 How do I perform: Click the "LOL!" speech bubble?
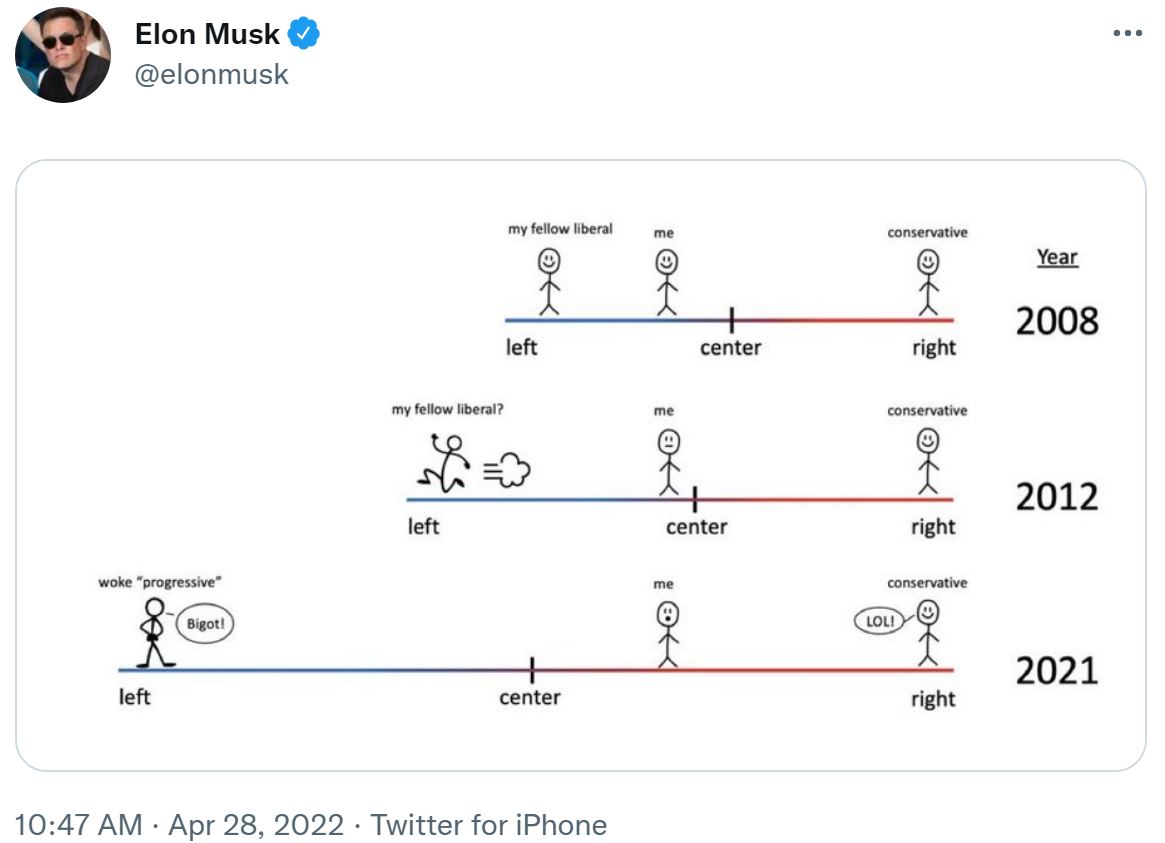[x=879, y=621]
